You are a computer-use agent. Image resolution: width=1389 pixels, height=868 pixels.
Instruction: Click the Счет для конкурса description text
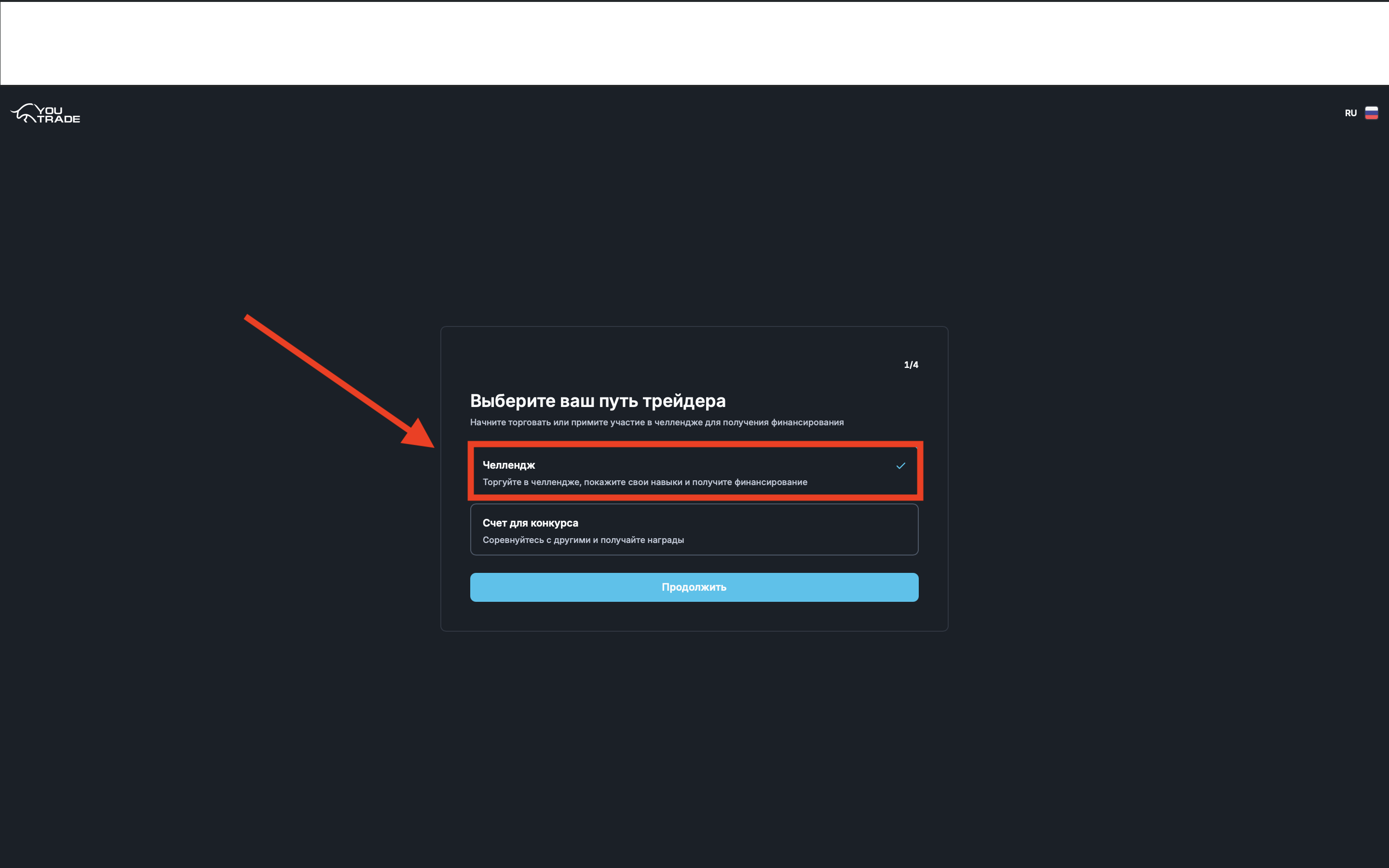pos(583,540)
